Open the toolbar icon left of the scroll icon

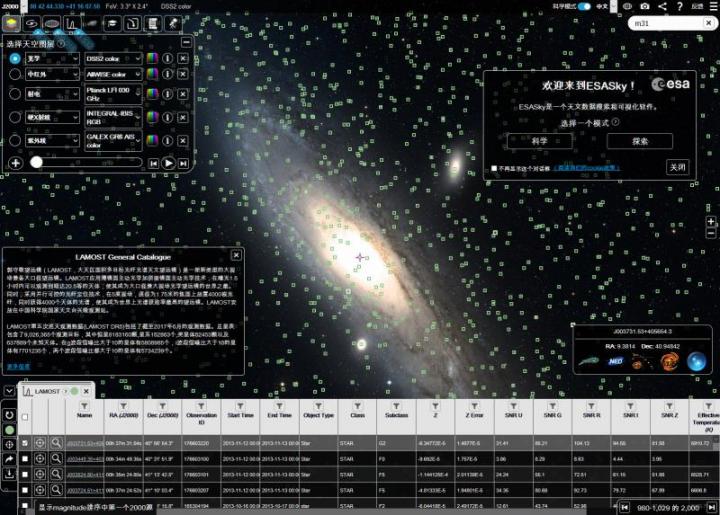[x=132, y=23]
